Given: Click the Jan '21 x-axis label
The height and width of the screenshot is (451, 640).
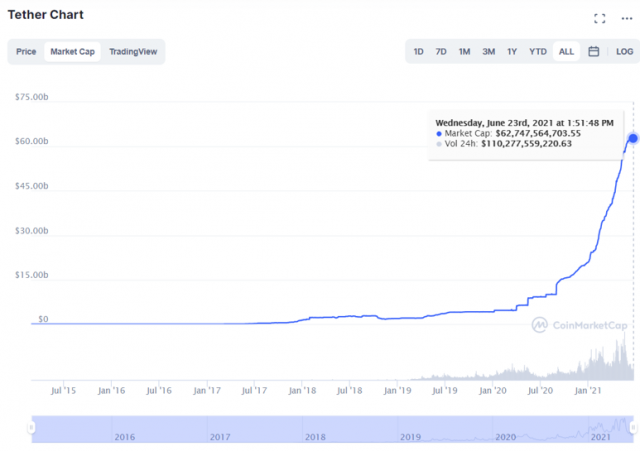Looking at the screenshot, I should (x=588, y=391).
